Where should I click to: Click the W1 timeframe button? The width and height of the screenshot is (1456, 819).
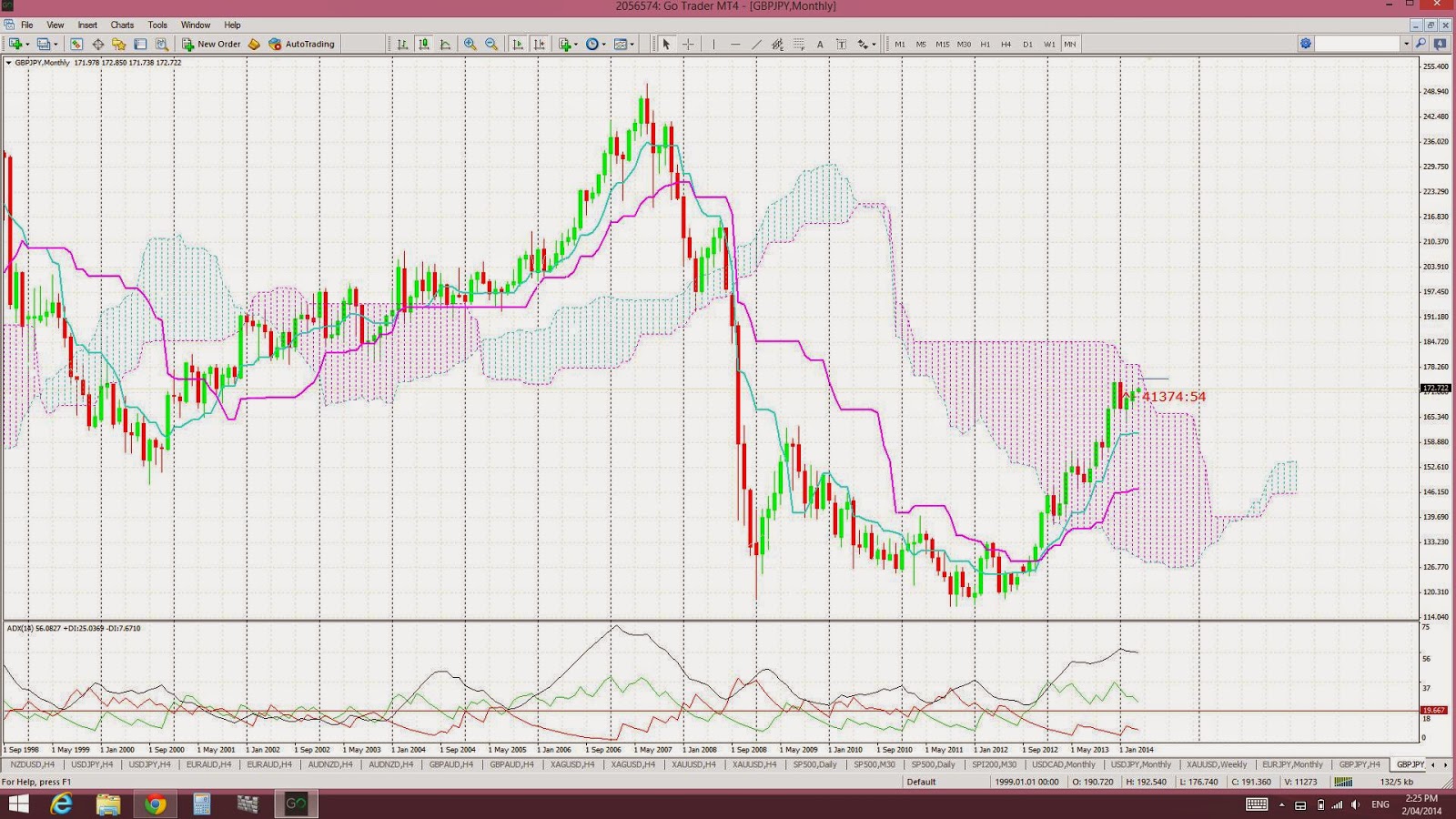coord(1049,44)
